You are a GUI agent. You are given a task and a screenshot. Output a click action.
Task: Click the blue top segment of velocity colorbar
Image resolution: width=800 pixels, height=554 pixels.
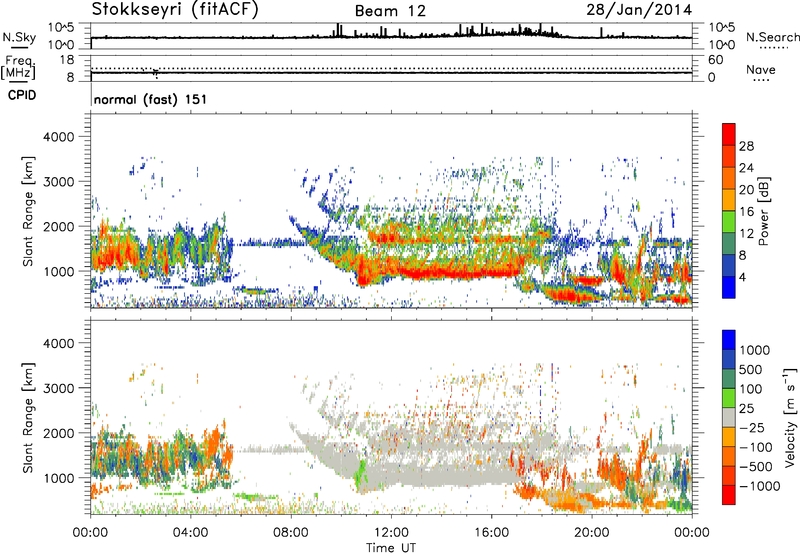coord(729,340)
